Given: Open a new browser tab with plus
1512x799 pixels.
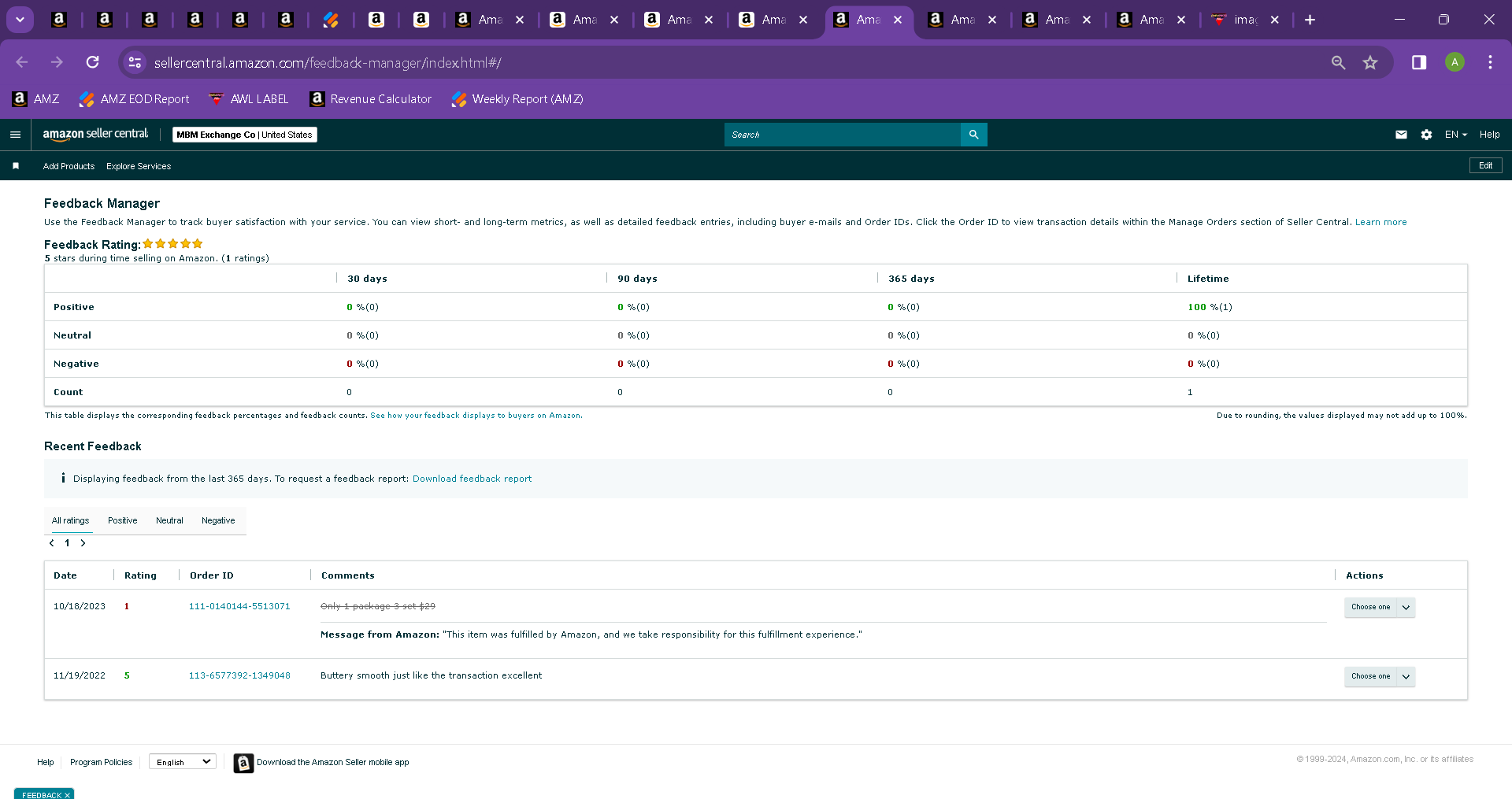Looking at the screenshot, I should [x=1310, y=20].
